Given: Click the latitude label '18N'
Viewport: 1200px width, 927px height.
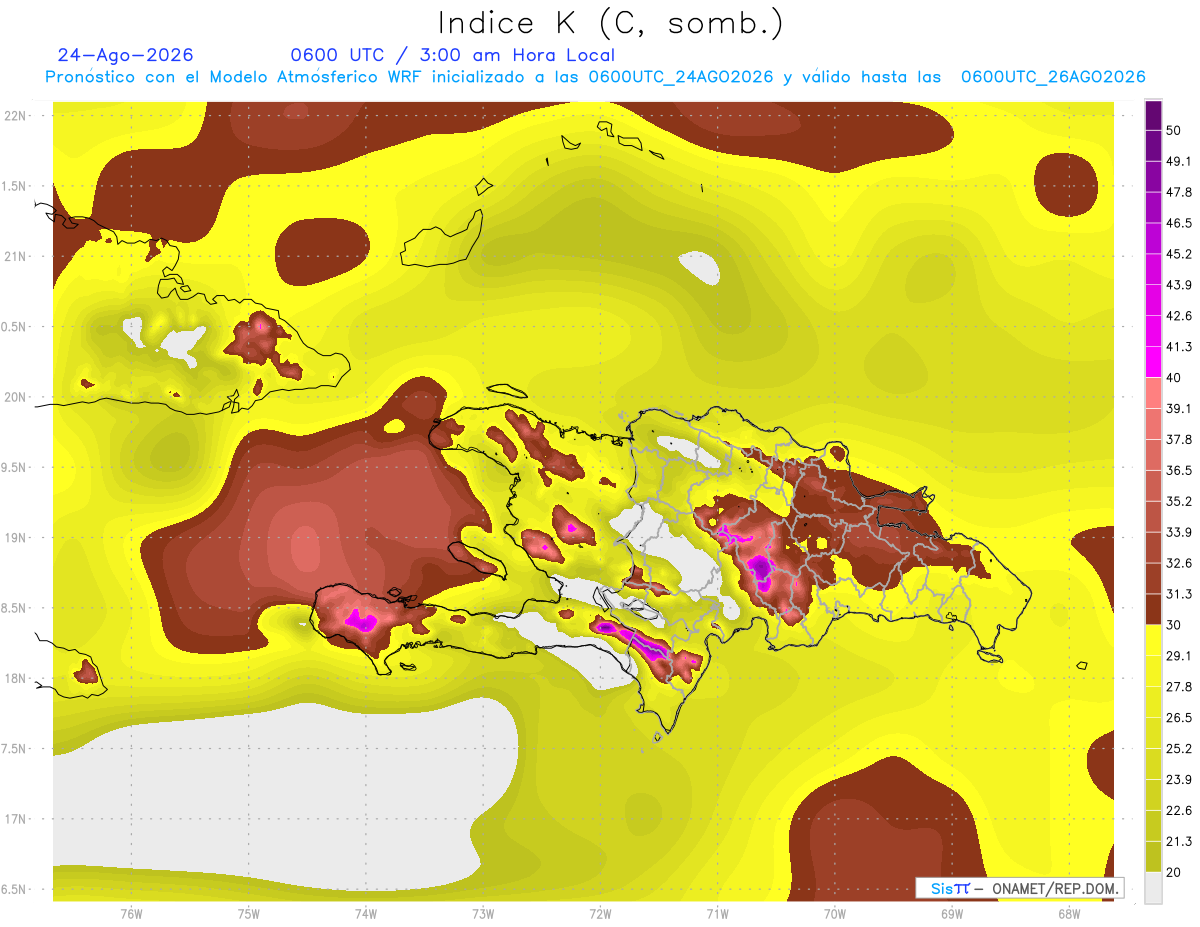Looking at the screenshot, I should tap(16, 678).
